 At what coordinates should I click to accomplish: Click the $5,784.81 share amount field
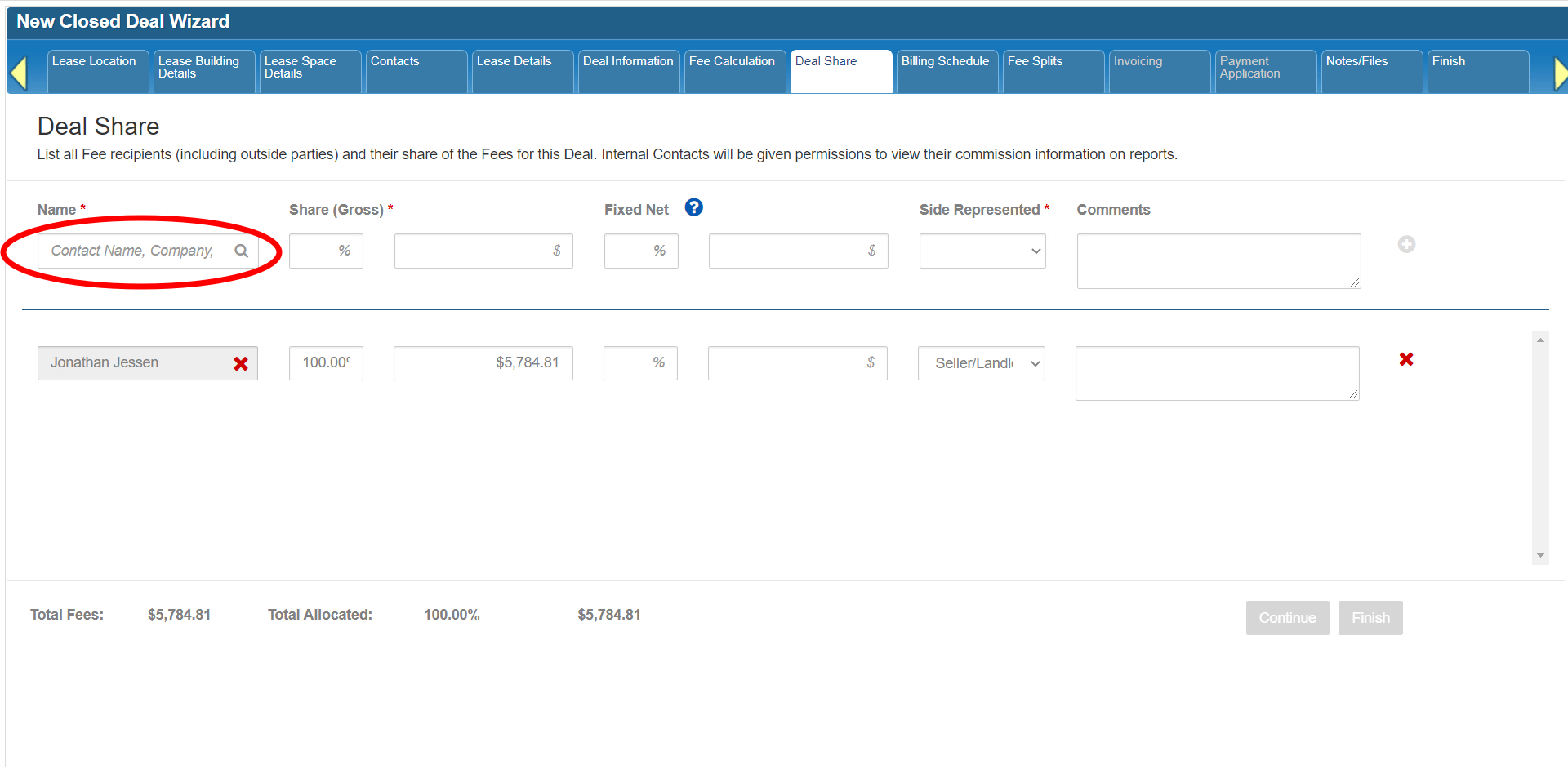tap(483, 363)
